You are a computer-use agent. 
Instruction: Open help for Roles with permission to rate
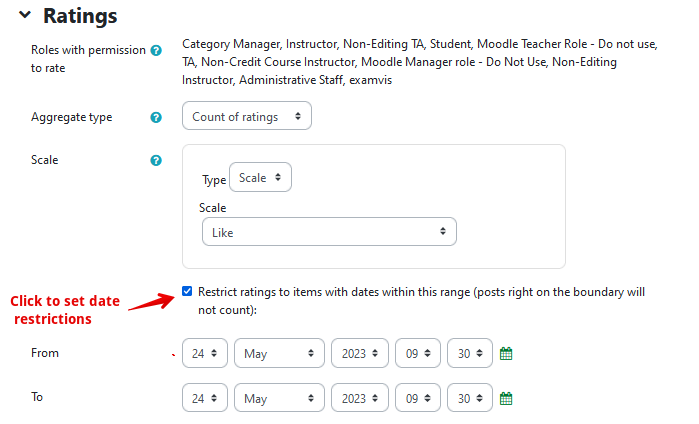coord(156,50)
